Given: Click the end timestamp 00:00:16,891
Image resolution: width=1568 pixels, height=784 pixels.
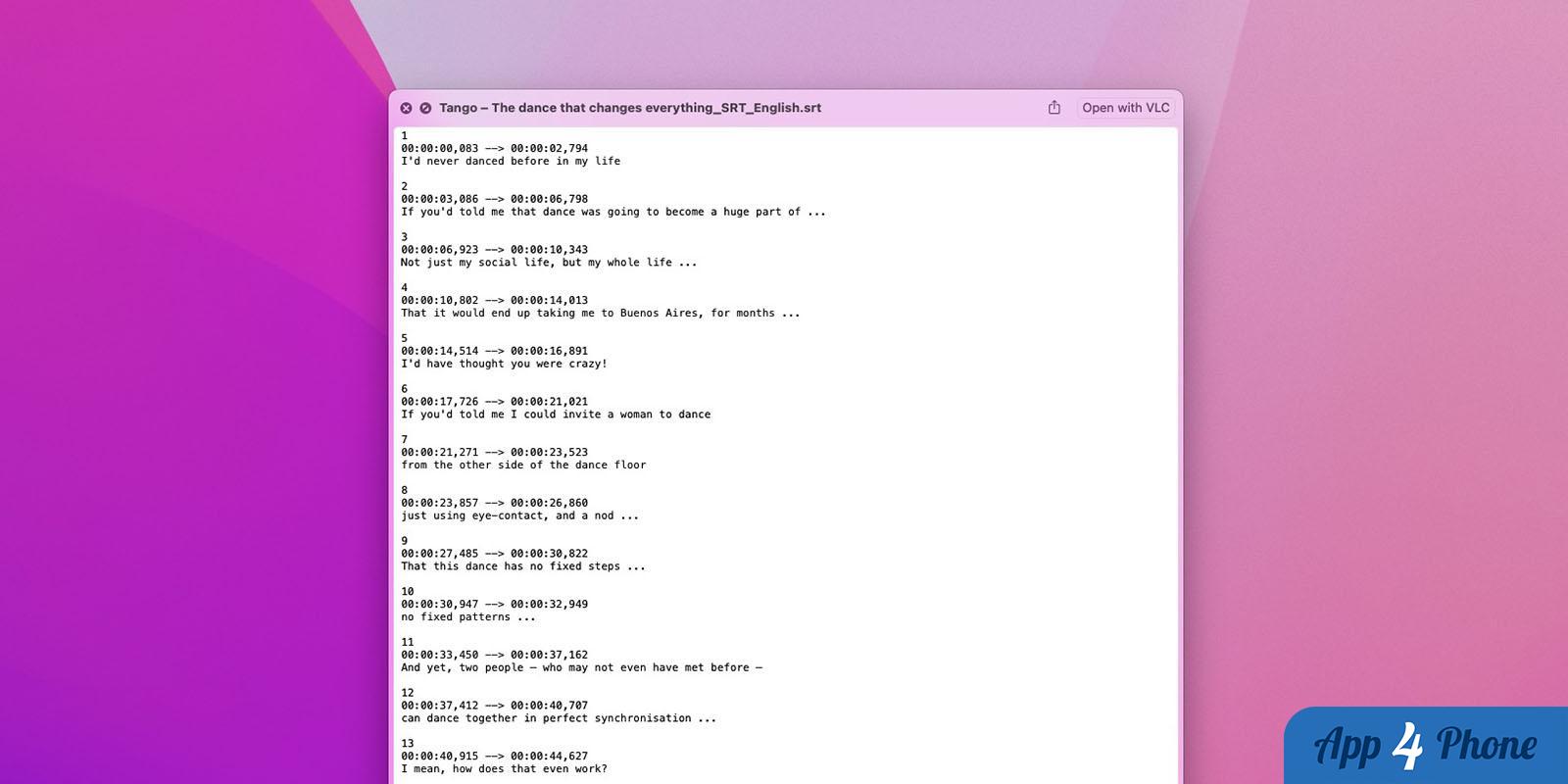Looking at the screenshot, I should pos(549,351).
